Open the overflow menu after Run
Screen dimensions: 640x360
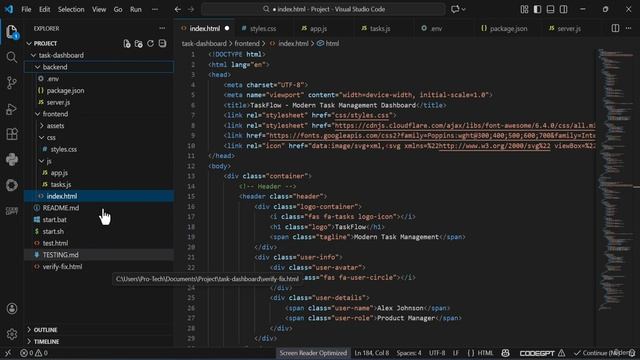(155, 9)
